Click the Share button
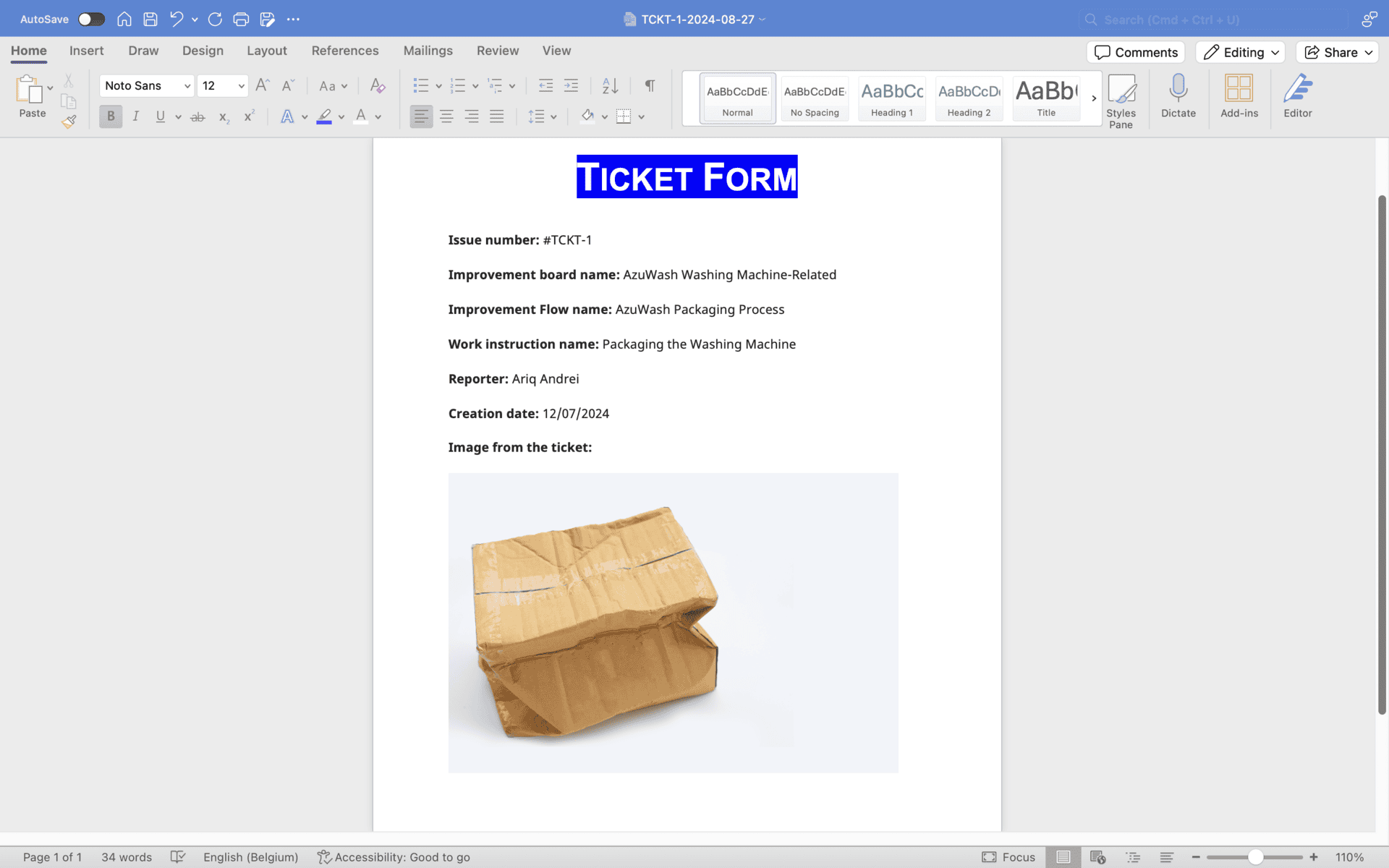 tap(1337, 52)
